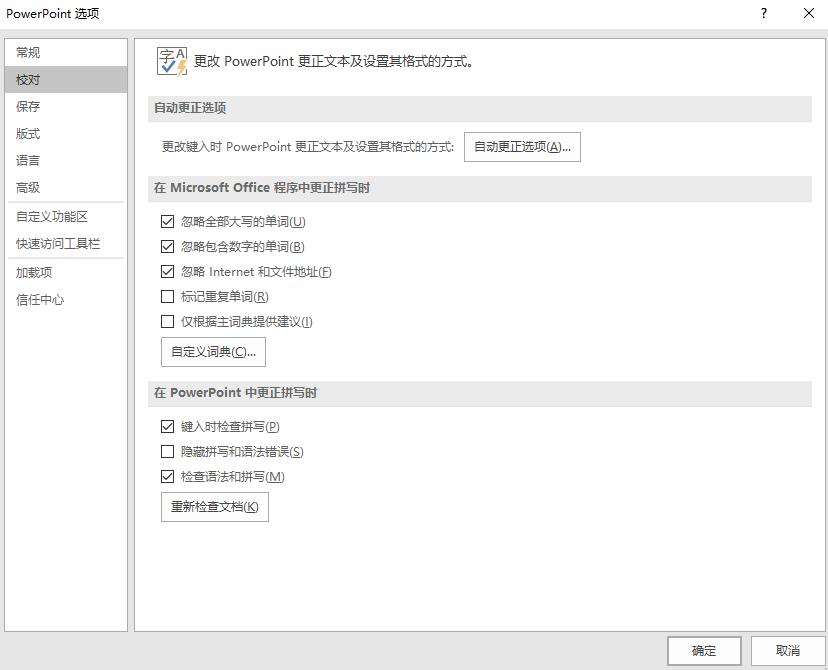
Task: Select the 校对 category
Action: click(x=66, y=80)
